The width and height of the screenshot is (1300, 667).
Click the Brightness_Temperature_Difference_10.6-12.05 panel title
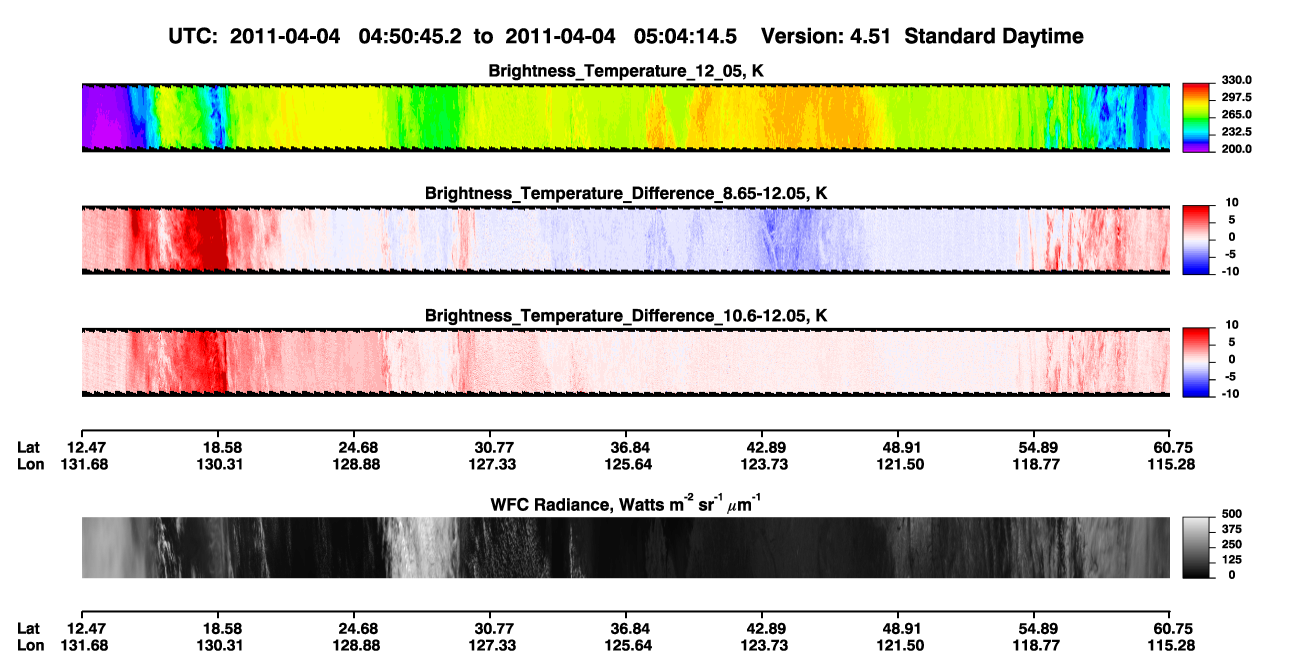626,316
